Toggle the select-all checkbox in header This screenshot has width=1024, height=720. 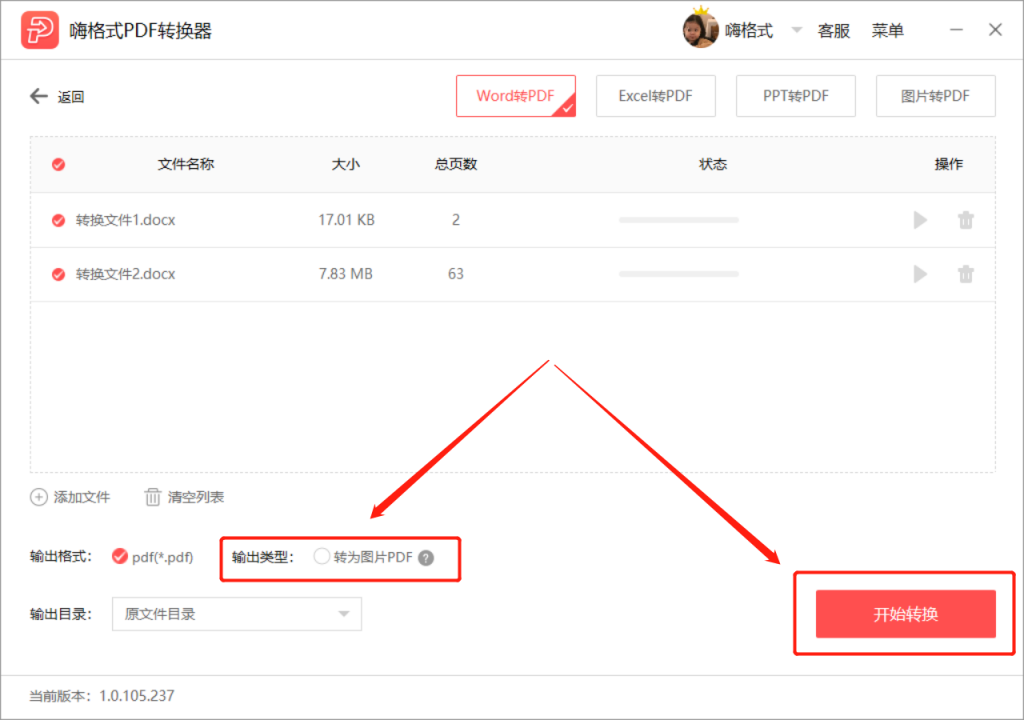coord(59,165)
